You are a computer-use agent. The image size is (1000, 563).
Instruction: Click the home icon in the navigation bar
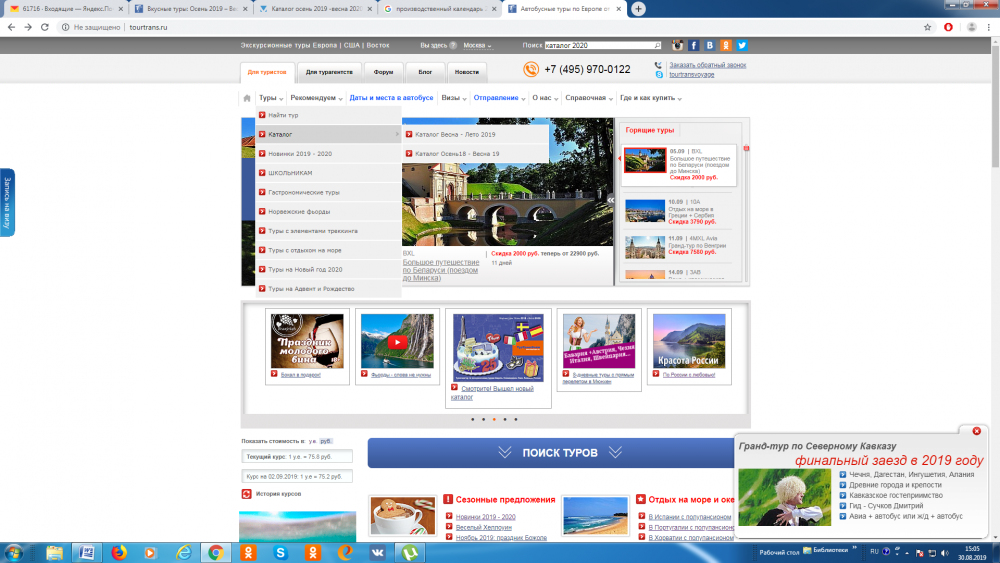(246, 98)
